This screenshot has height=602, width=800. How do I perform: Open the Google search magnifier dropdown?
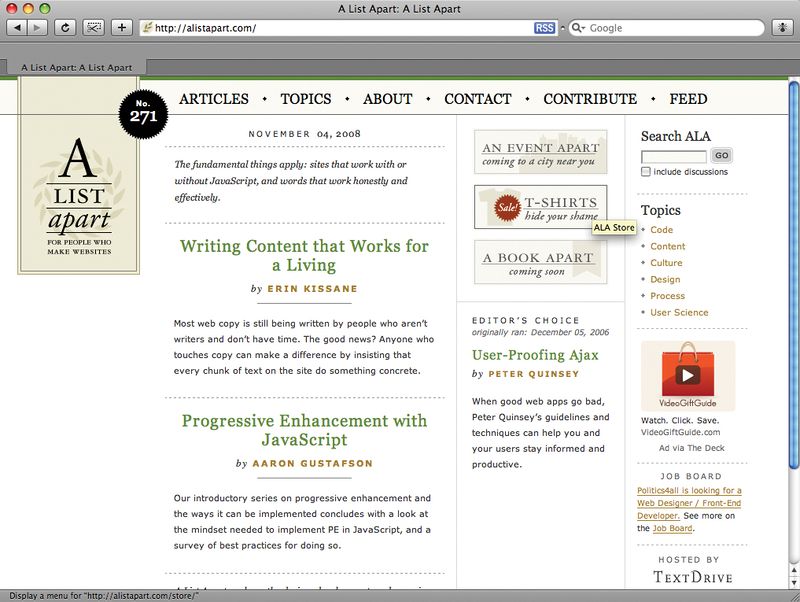[578, 28]
